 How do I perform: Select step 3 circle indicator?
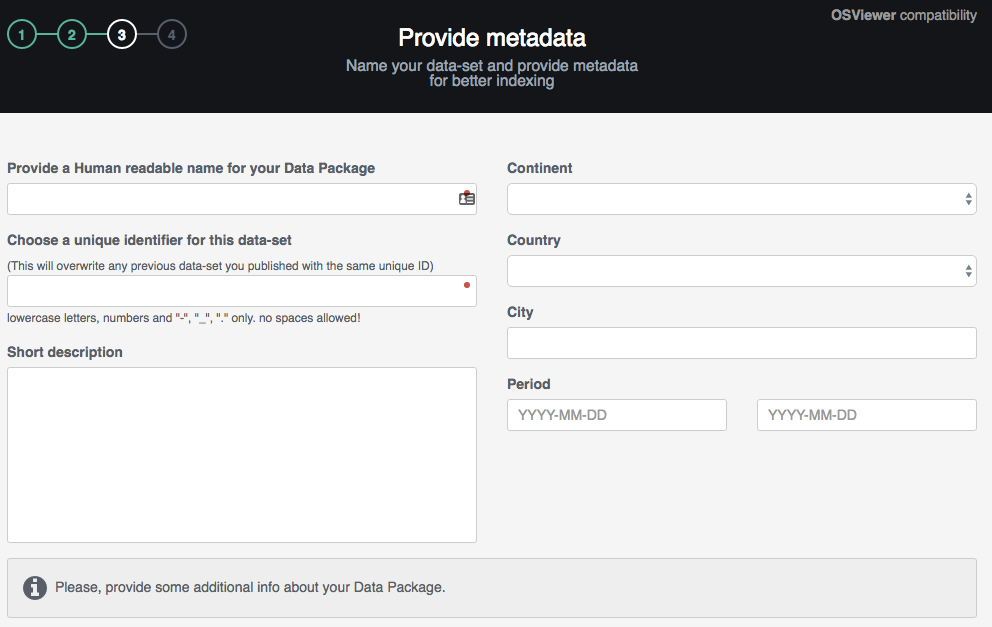(122, 35)
